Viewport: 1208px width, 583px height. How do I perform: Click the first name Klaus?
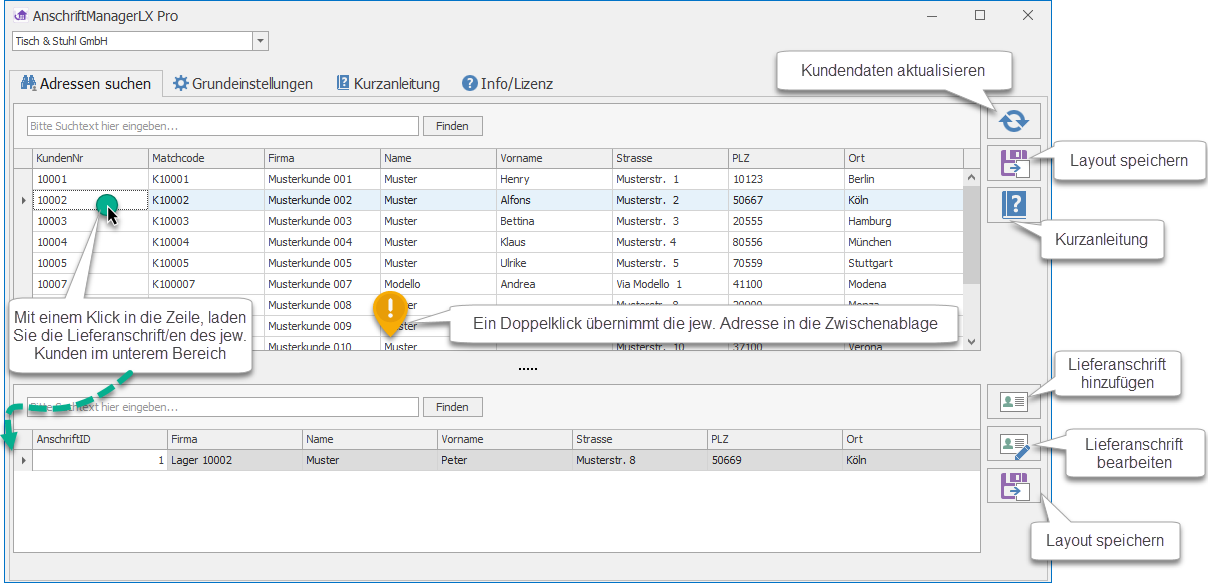[554, 242]
